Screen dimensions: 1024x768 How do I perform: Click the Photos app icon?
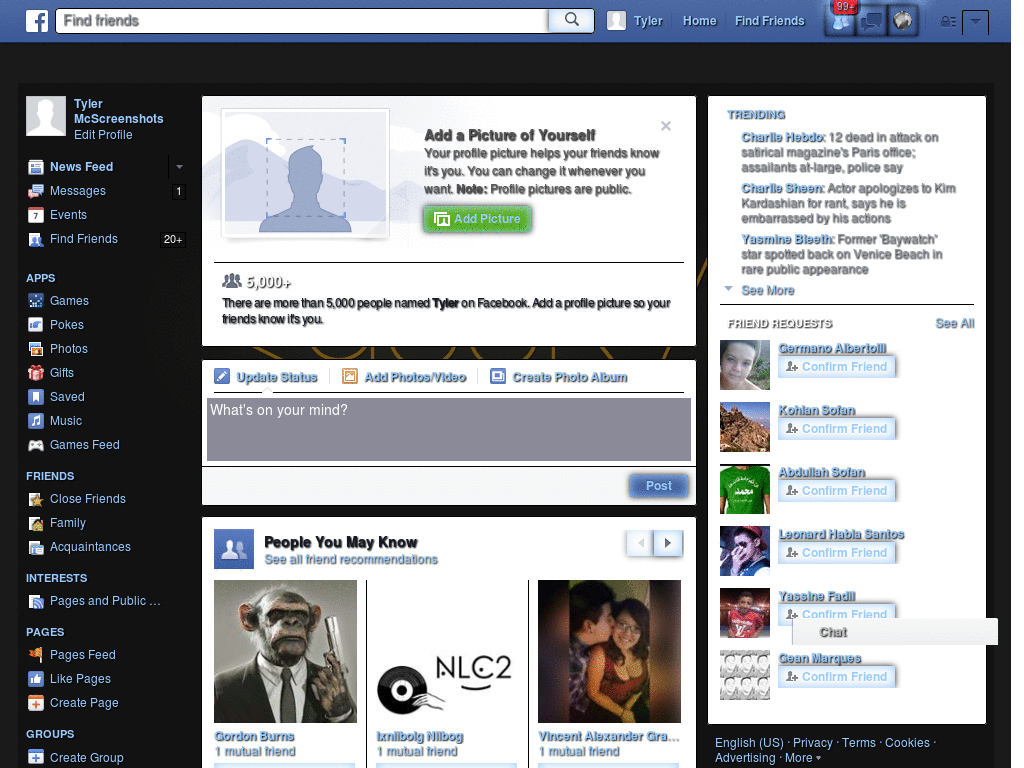tap(36, 349)
